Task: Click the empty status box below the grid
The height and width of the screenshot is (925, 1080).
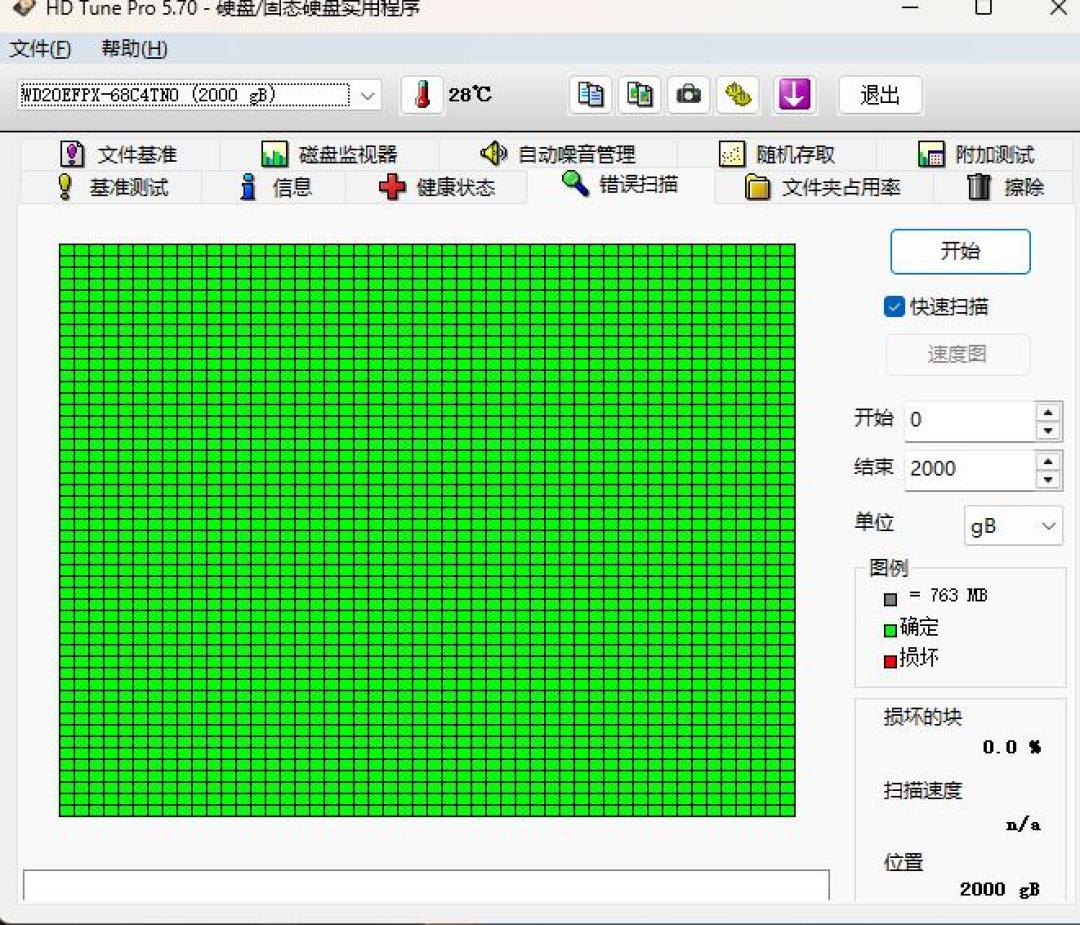Action: coord(426,885)
